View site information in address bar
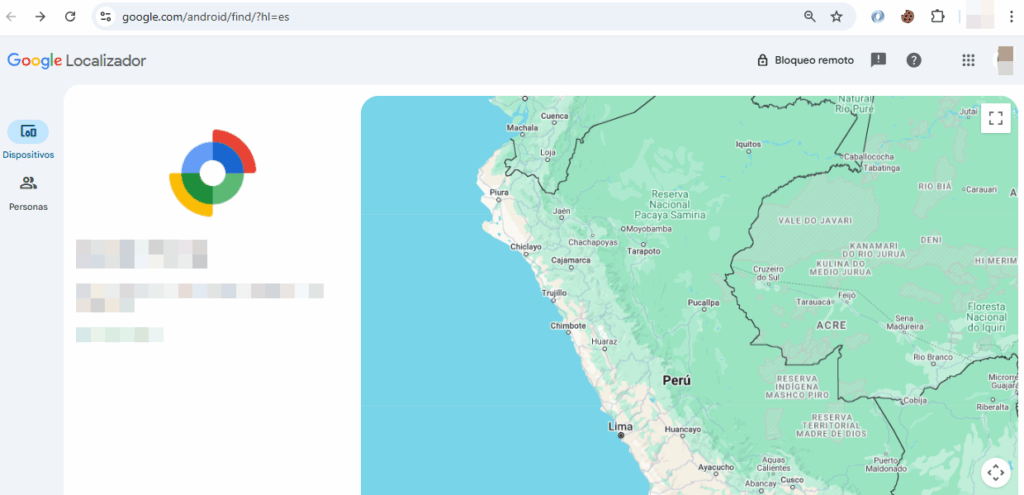 (x=106, y=17)
